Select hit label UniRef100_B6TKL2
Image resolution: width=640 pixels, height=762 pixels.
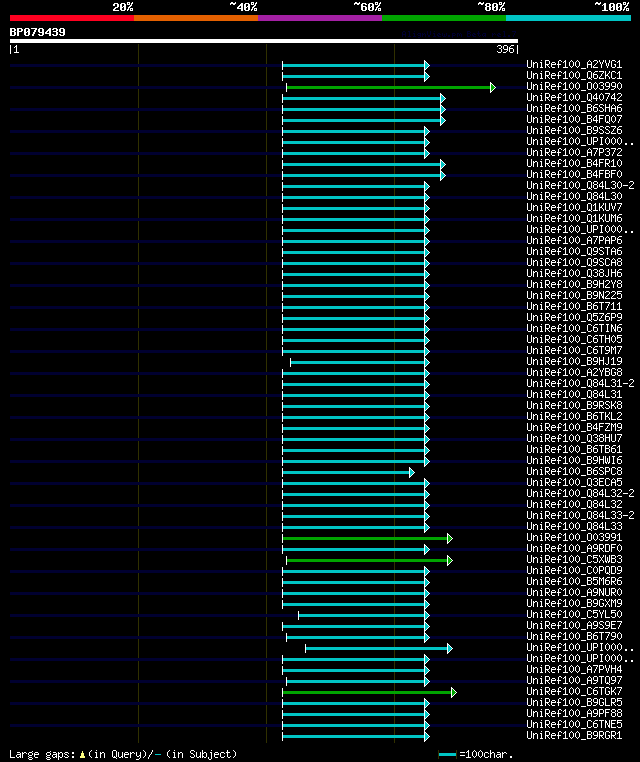coord(574,416)
